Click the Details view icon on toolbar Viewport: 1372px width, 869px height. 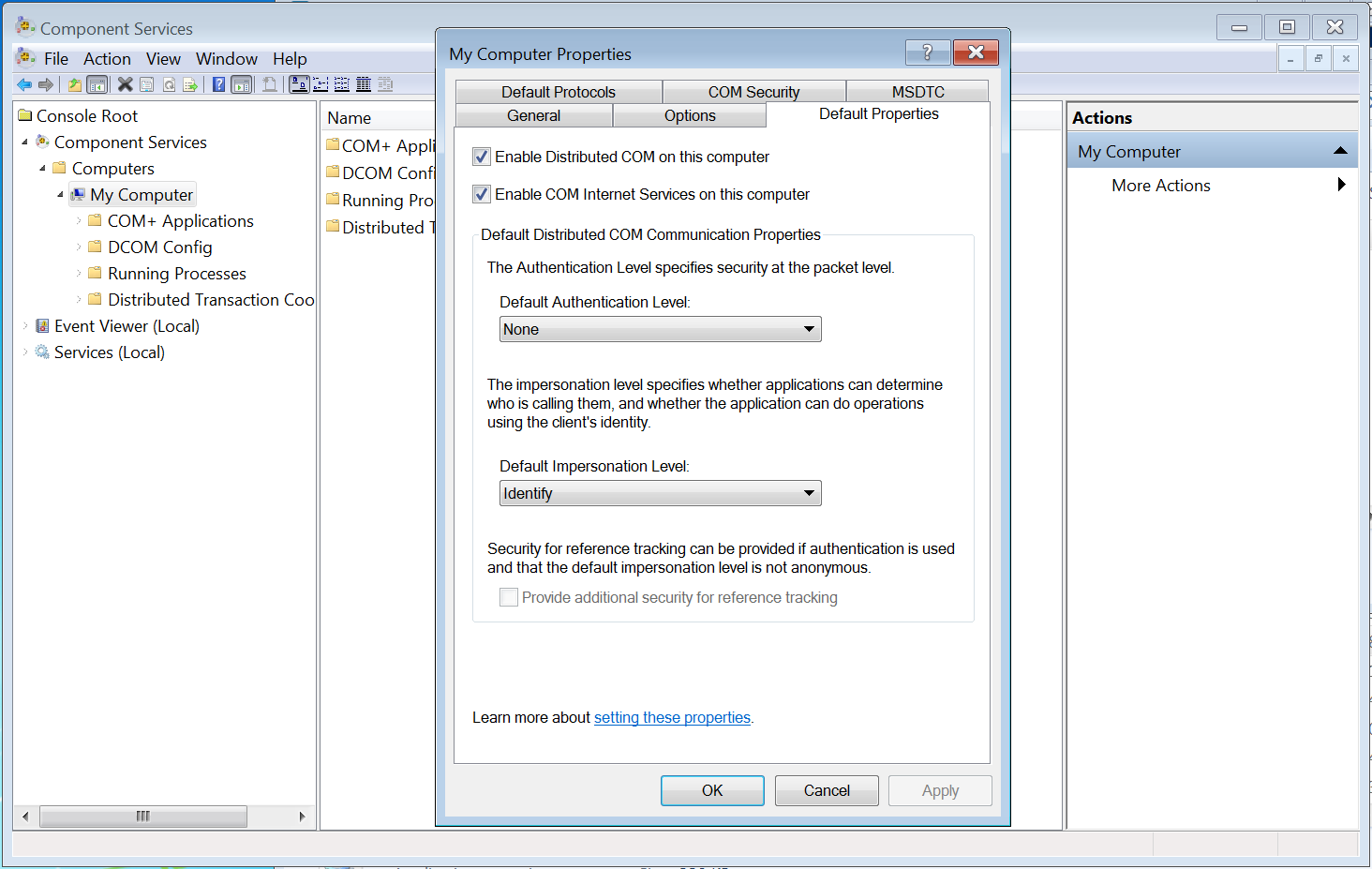pyautogui.click(x=364, y=84)
